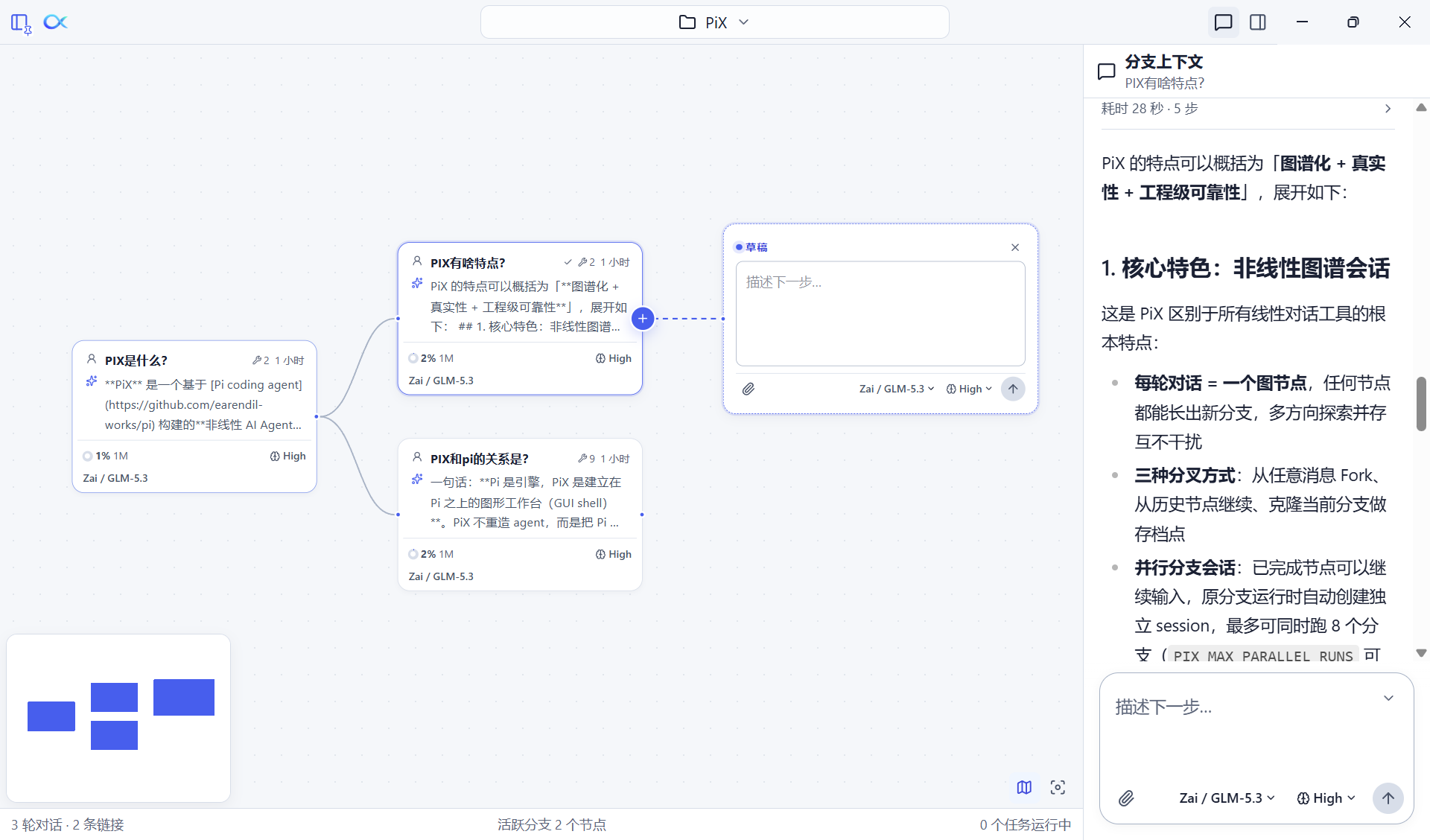Click the 活跃分支 2 个节点 status text
The width and height of the screenshot is (1430, 840).
(x=552, y=825)
